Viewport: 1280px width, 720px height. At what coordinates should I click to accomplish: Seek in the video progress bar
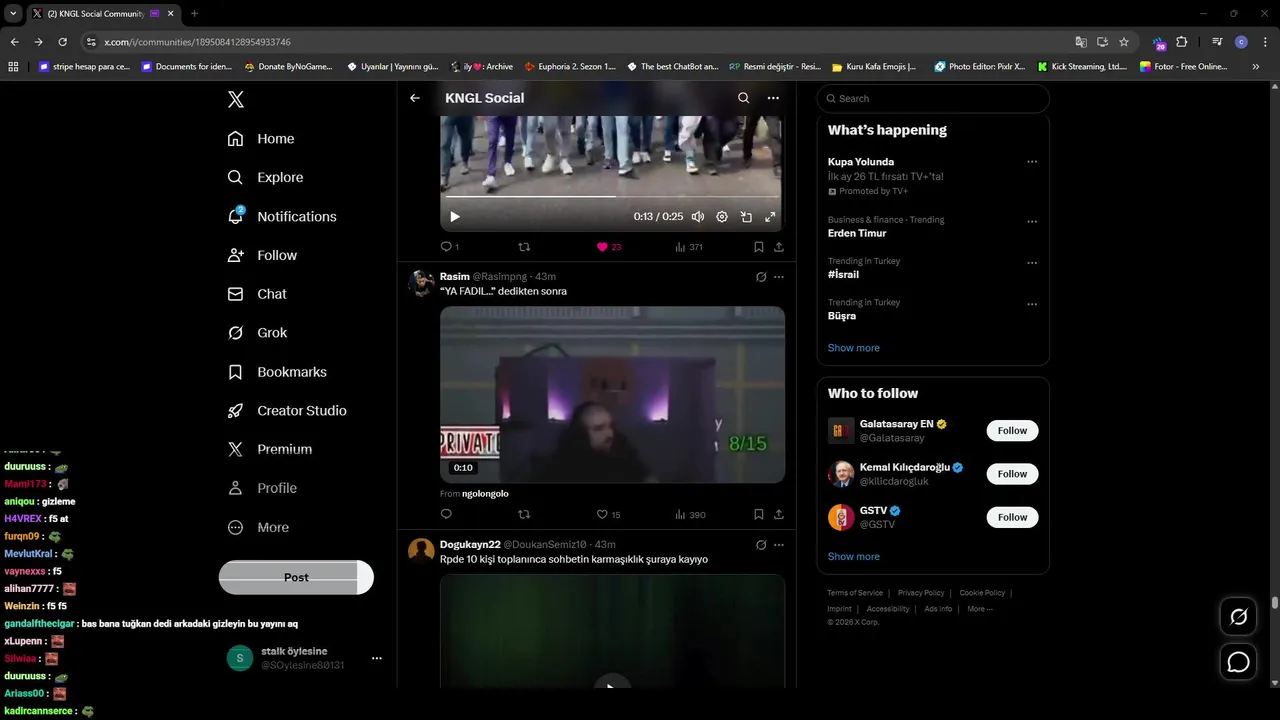pyautogui.click(x=611, y=197)
